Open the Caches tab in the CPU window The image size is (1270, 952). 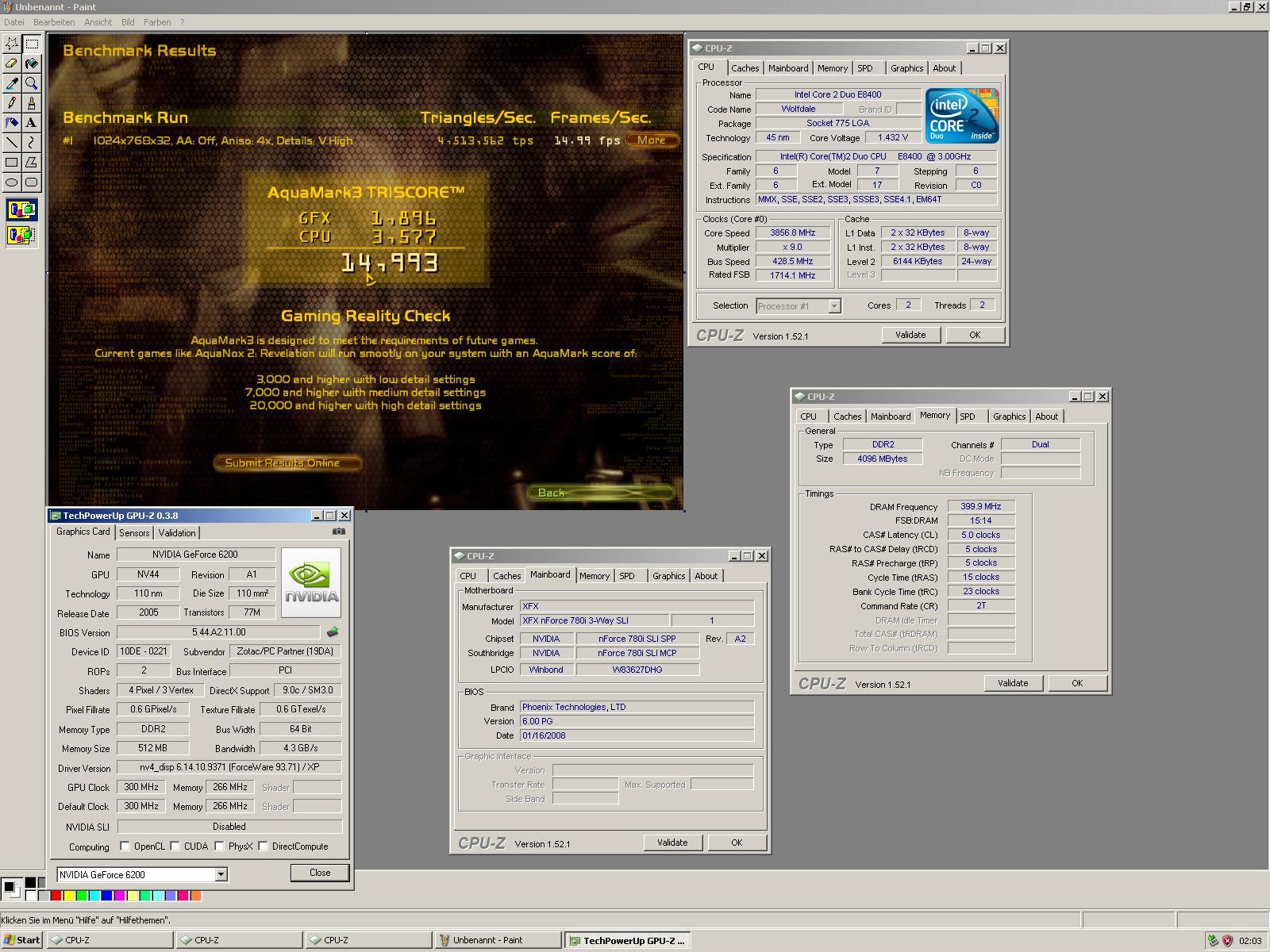coord(745,68)
